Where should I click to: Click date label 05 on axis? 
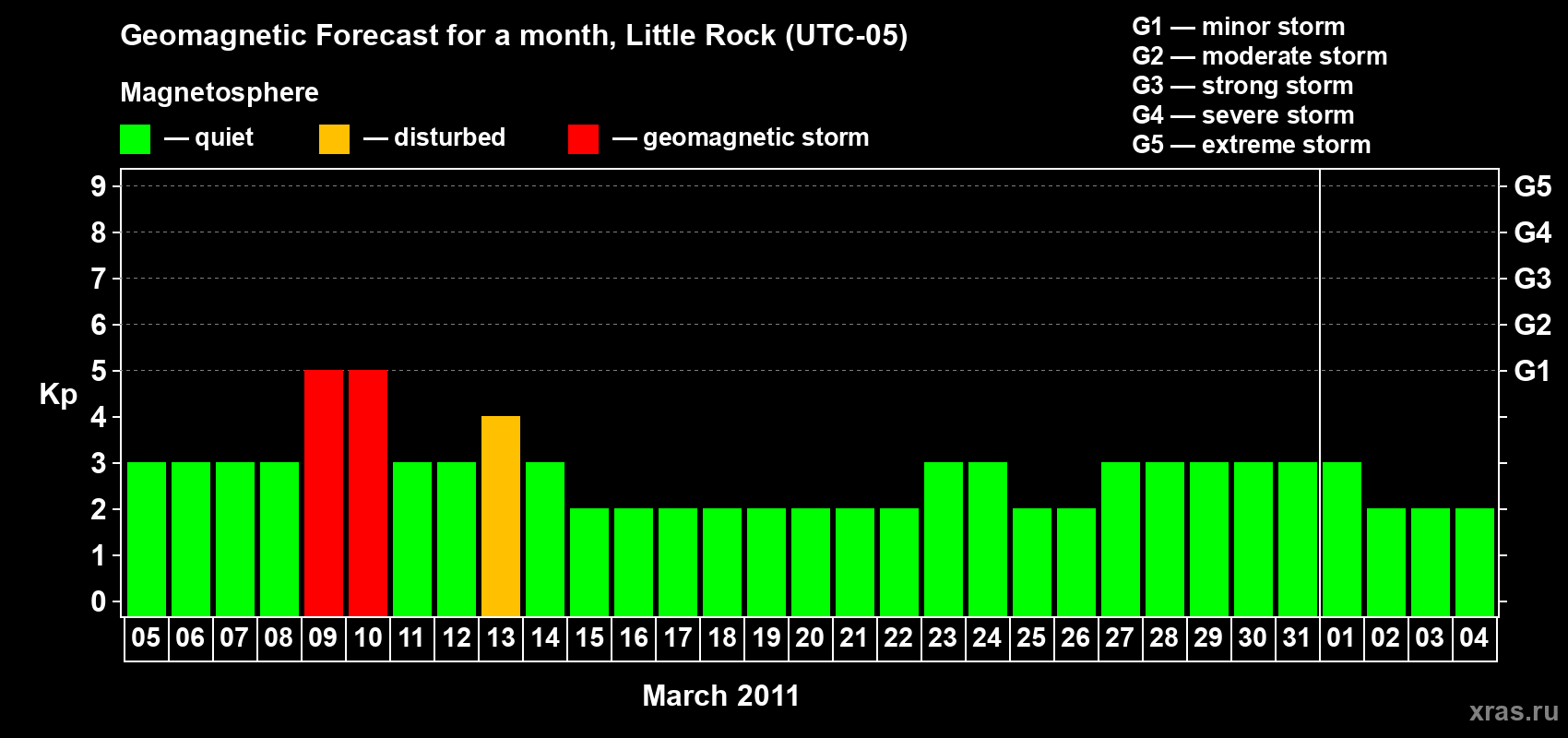pyautogui.click(x=146, y=637)
